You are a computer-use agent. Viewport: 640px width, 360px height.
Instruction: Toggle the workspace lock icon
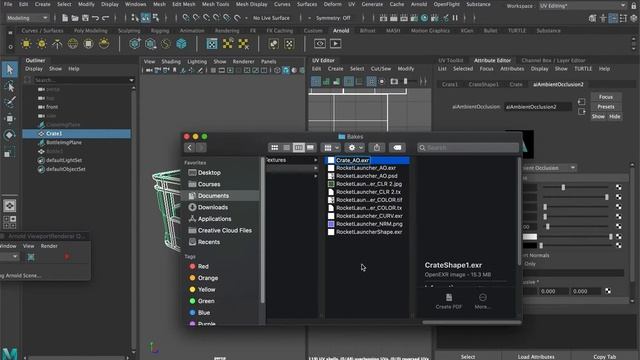click(x=633, y=6)
